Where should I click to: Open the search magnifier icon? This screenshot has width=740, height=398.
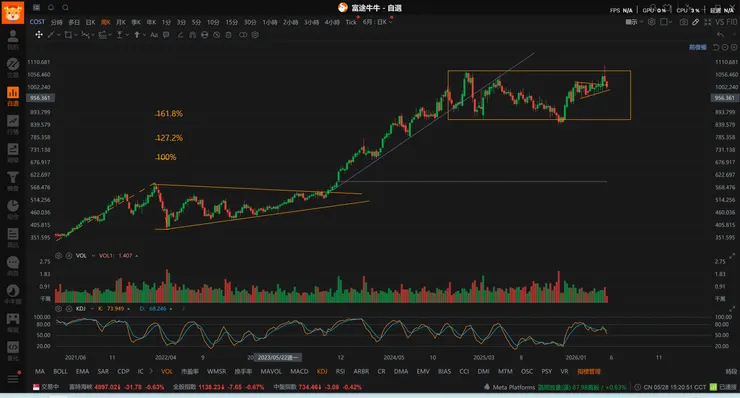point(66,8)
